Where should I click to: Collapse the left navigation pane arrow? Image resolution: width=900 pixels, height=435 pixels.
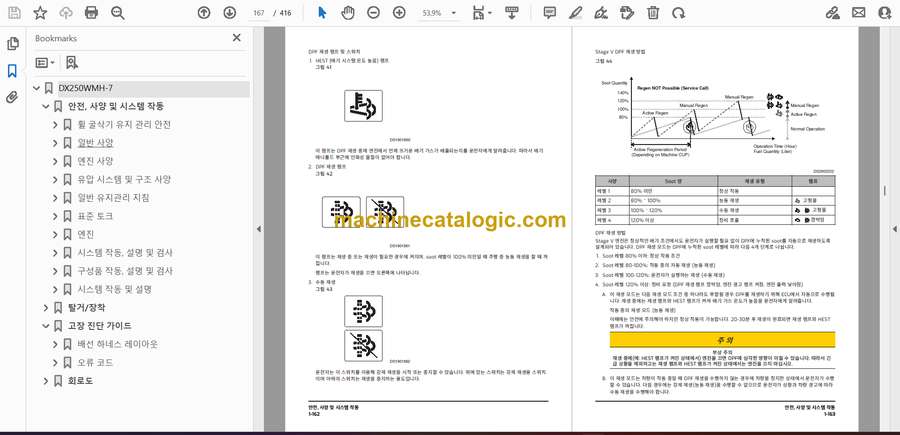tap(258, 229)
